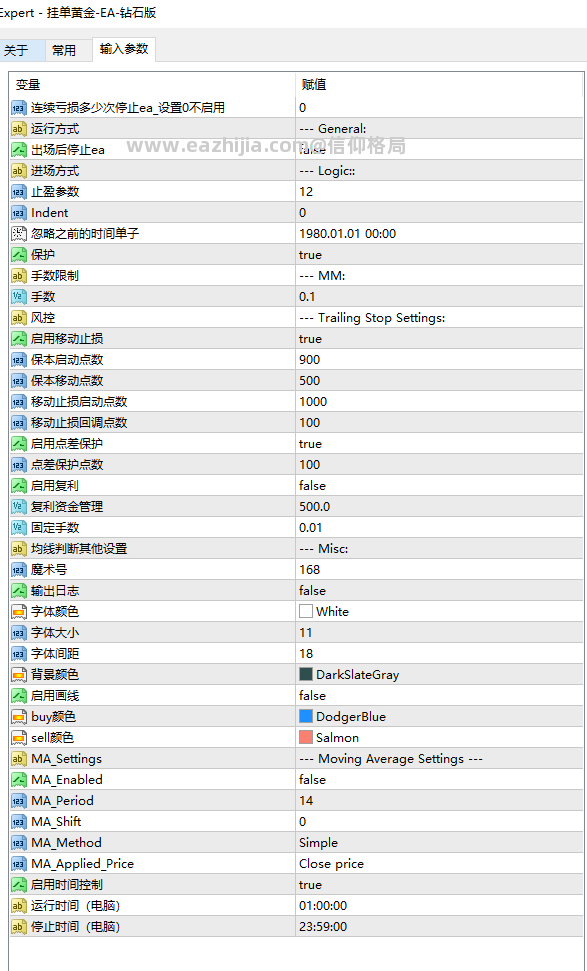The width and height of the screenshot is (587, 971).
Task: Click integer icon beside 止盈参数
Action: pos(19,192)
